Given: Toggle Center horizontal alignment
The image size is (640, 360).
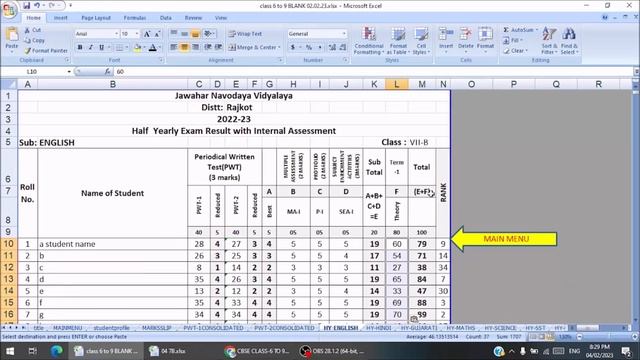Looking at the screenshot, I should [184, 47].
